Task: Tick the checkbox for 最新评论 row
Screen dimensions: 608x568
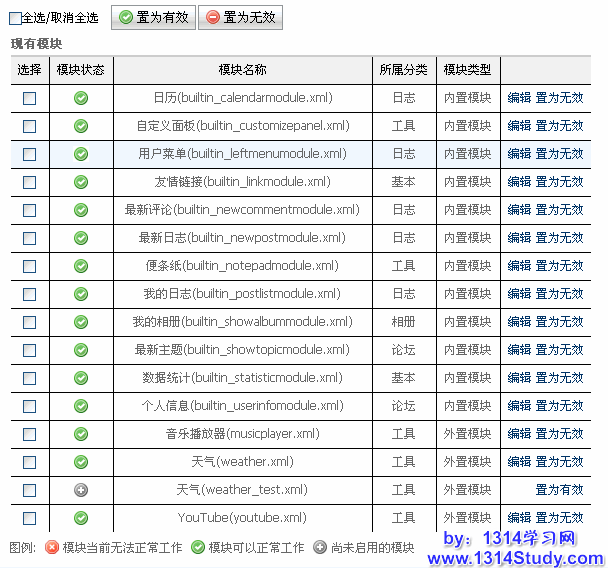Action: (29, 210)
